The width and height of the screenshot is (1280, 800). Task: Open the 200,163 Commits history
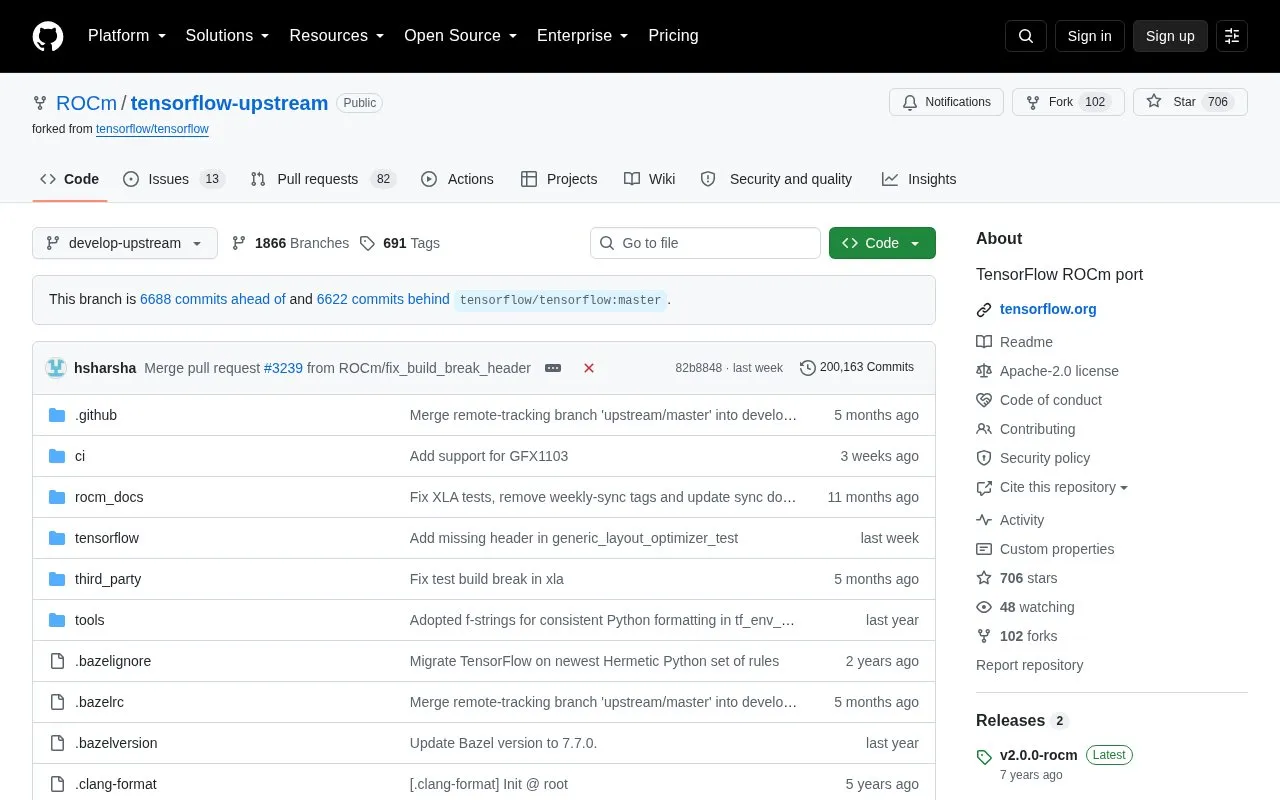pos(857,368)
